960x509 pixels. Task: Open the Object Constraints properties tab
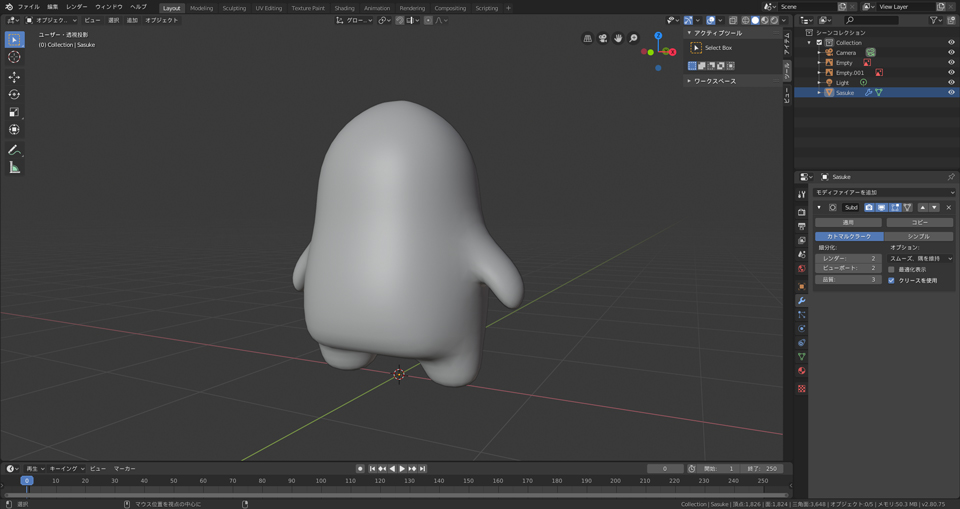point(801,342)
